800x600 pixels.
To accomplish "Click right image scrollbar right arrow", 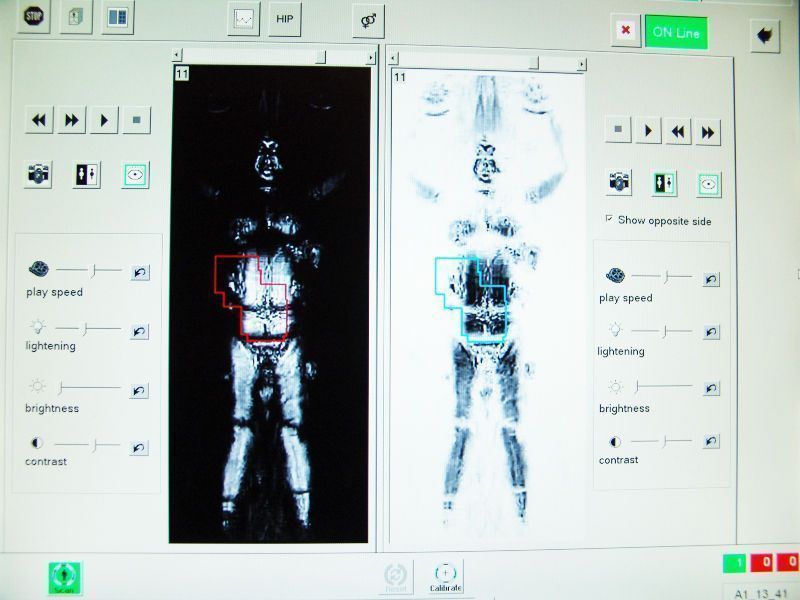I will (582, 64).
